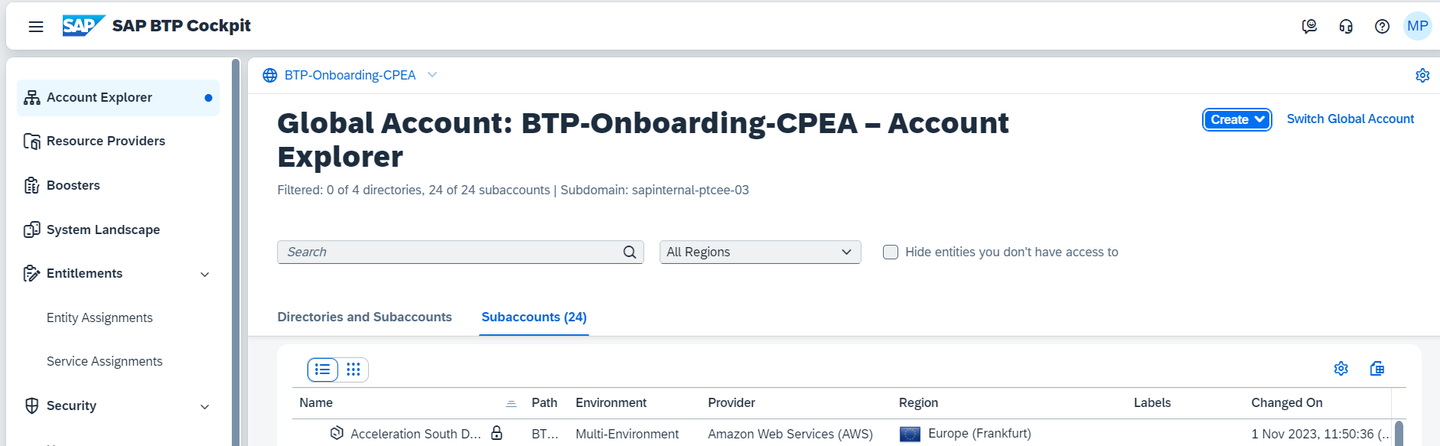Open the All Regions dropdown
This screenshot has width=1440, height=446.
(x=760, y=252)
